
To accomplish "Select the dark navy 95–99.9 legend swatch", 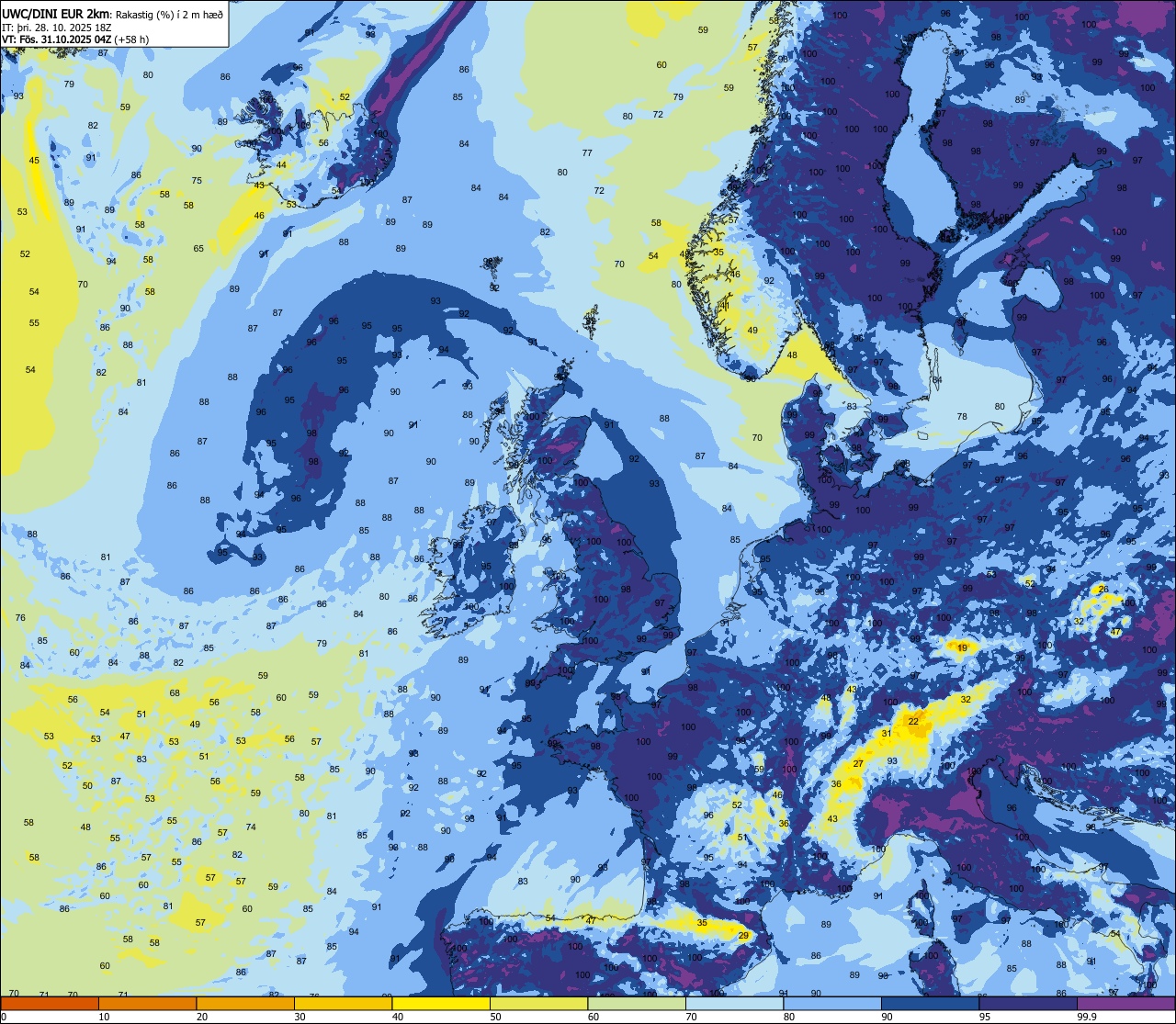I will point(1028,1003).
